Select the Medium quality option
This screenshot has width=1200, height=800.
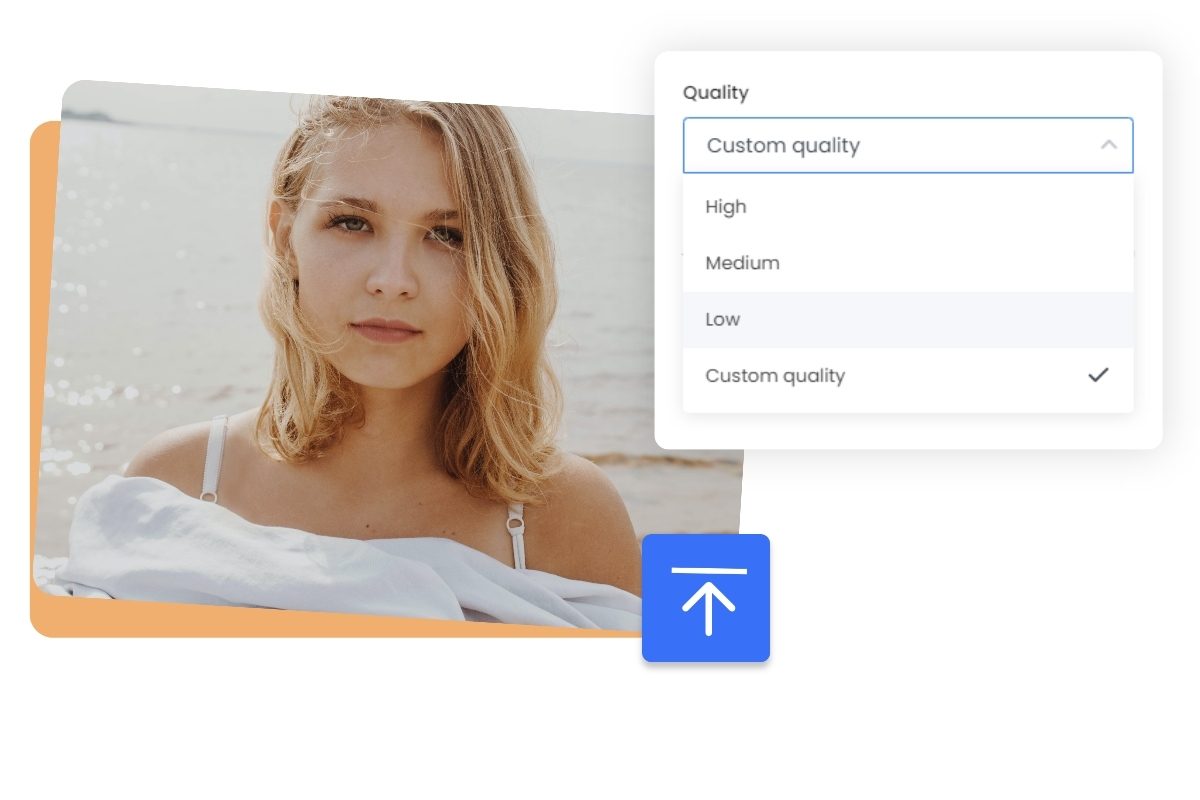pos(742,262)
